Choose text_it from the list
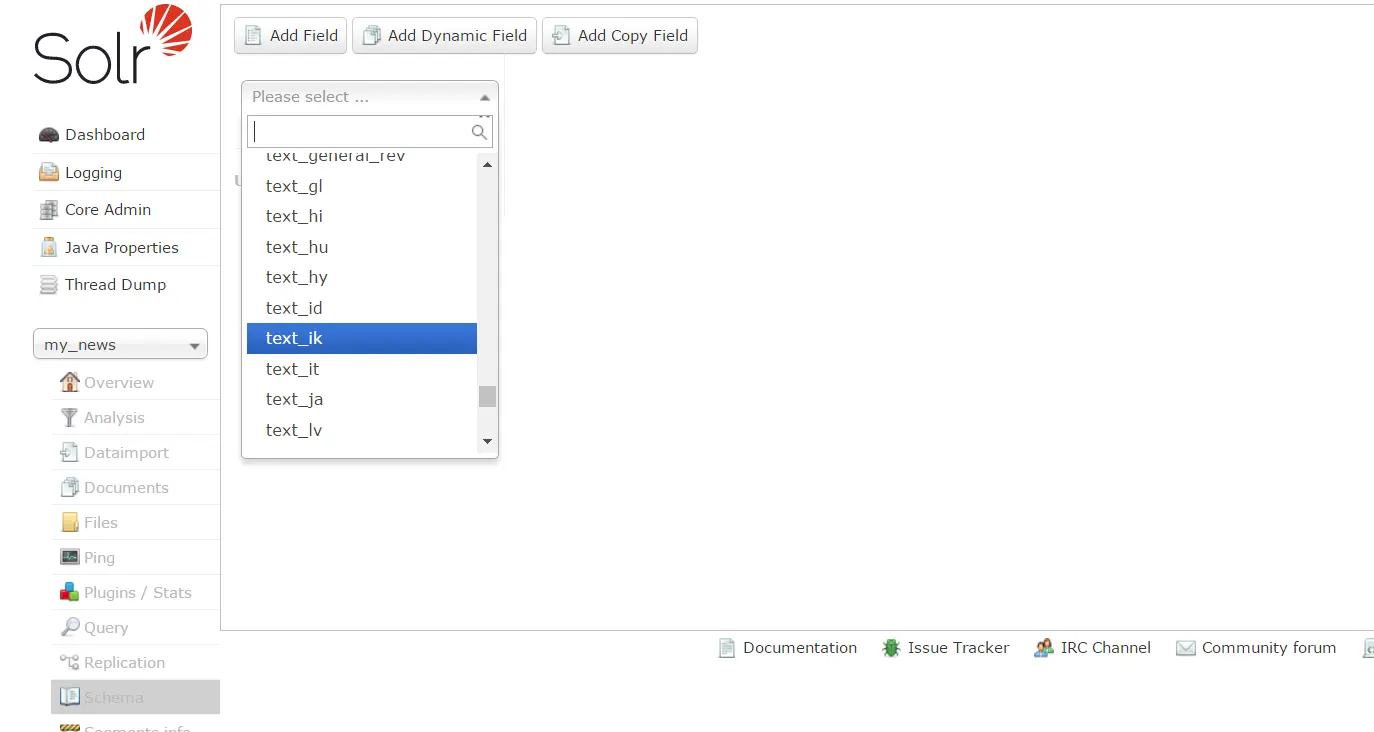 tap(362, 369)
